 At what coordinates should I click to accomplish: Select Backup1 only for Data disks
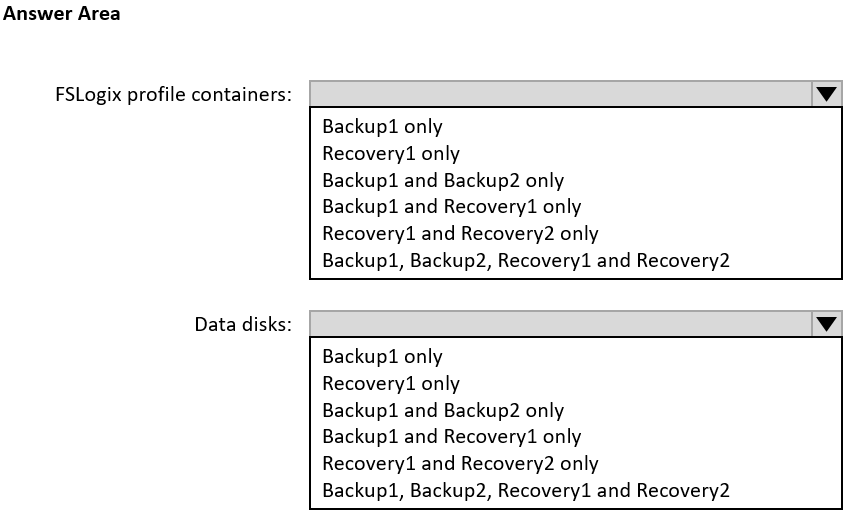[x=382, y=357]
